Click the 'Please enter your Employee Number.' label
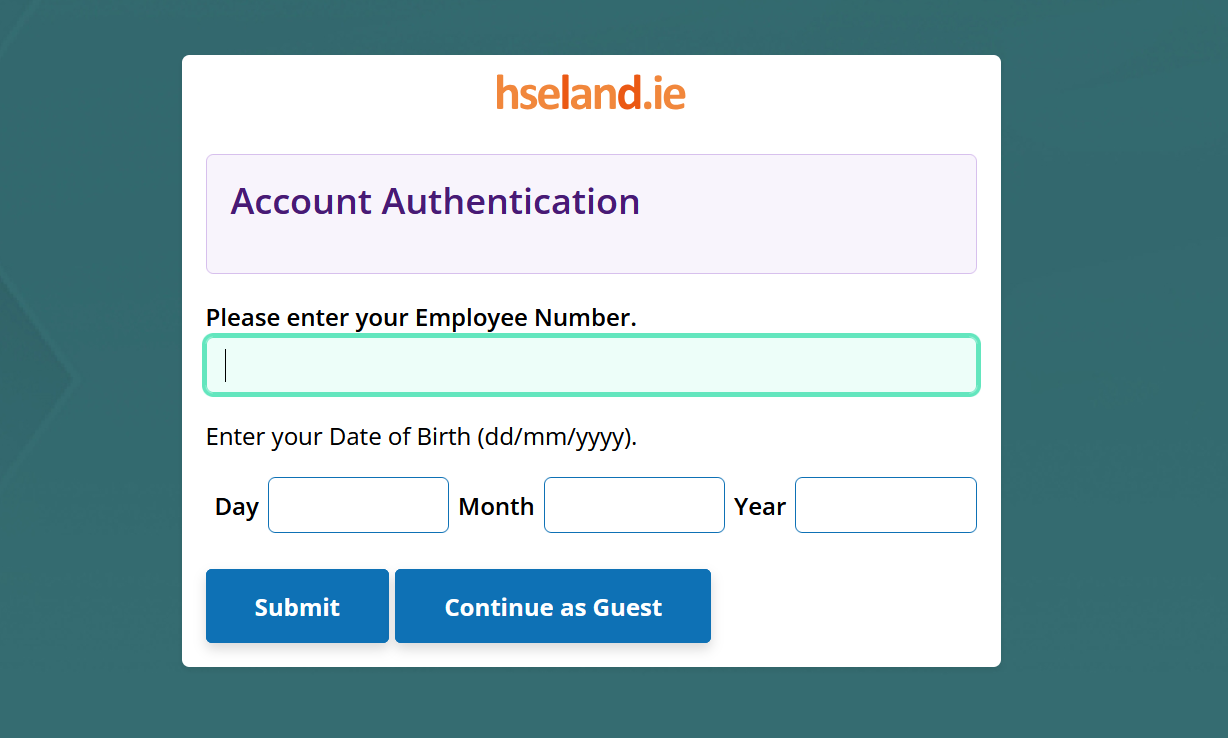 coord(421,318)
